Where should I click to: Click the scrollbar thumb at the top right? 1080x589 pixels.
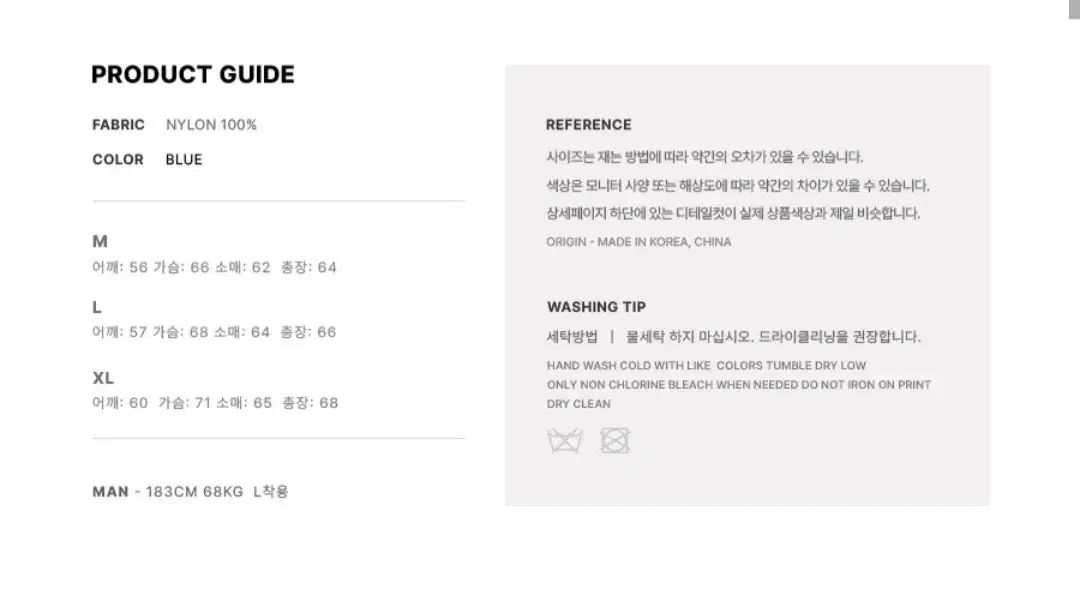pos(1074,9)
